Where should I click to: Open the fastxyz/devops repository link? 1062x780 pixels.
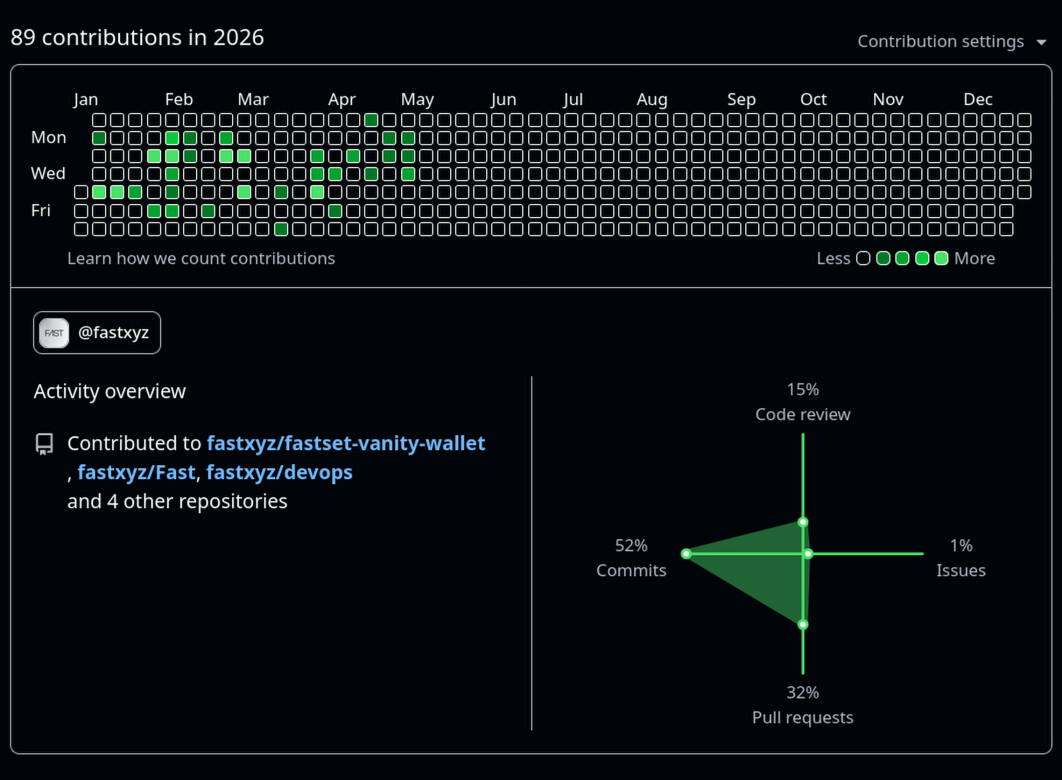(279, 472)
